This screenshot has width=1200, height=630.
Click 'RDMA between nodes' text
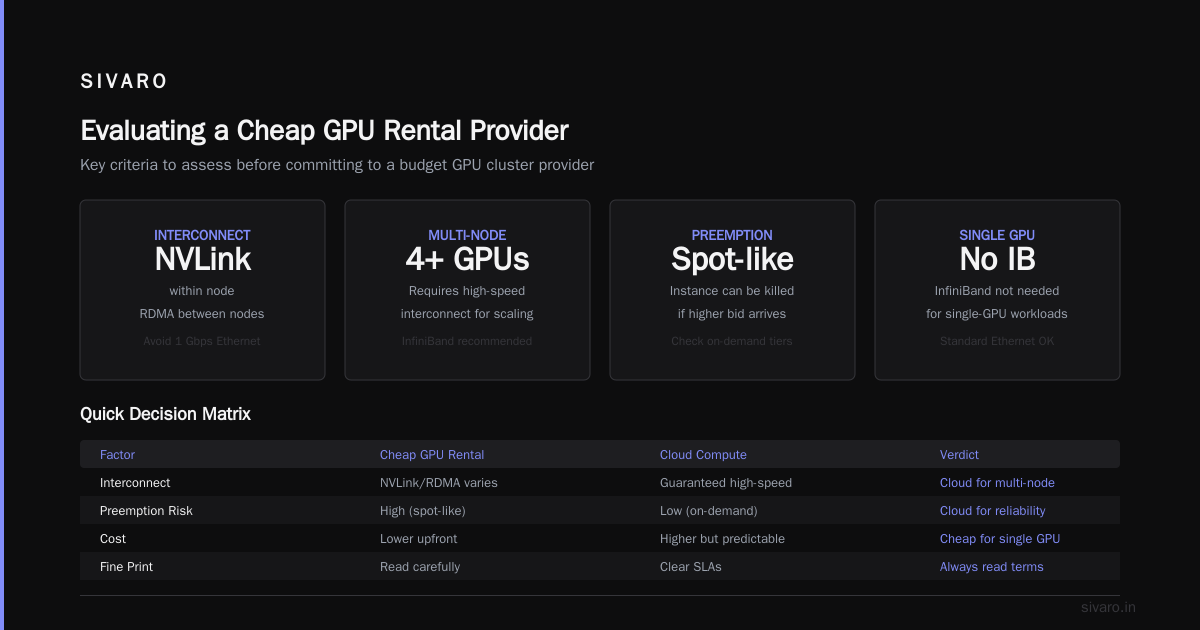click(202, 314)
